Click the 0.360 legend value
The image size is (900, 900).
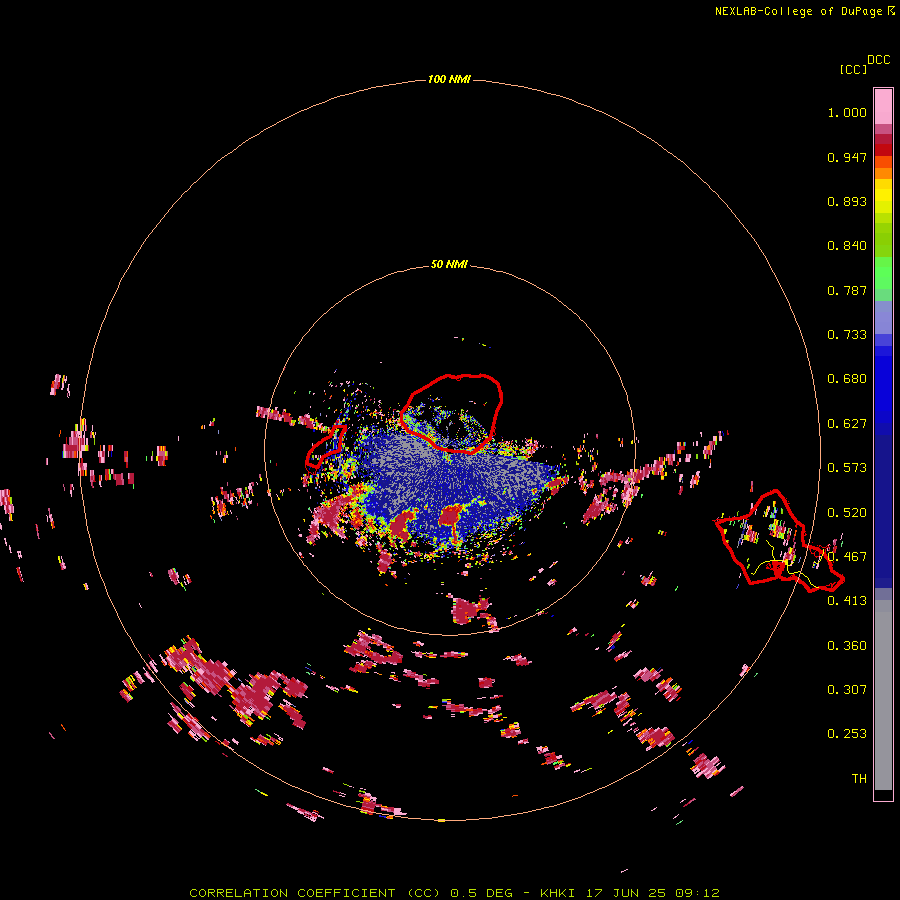847,646
